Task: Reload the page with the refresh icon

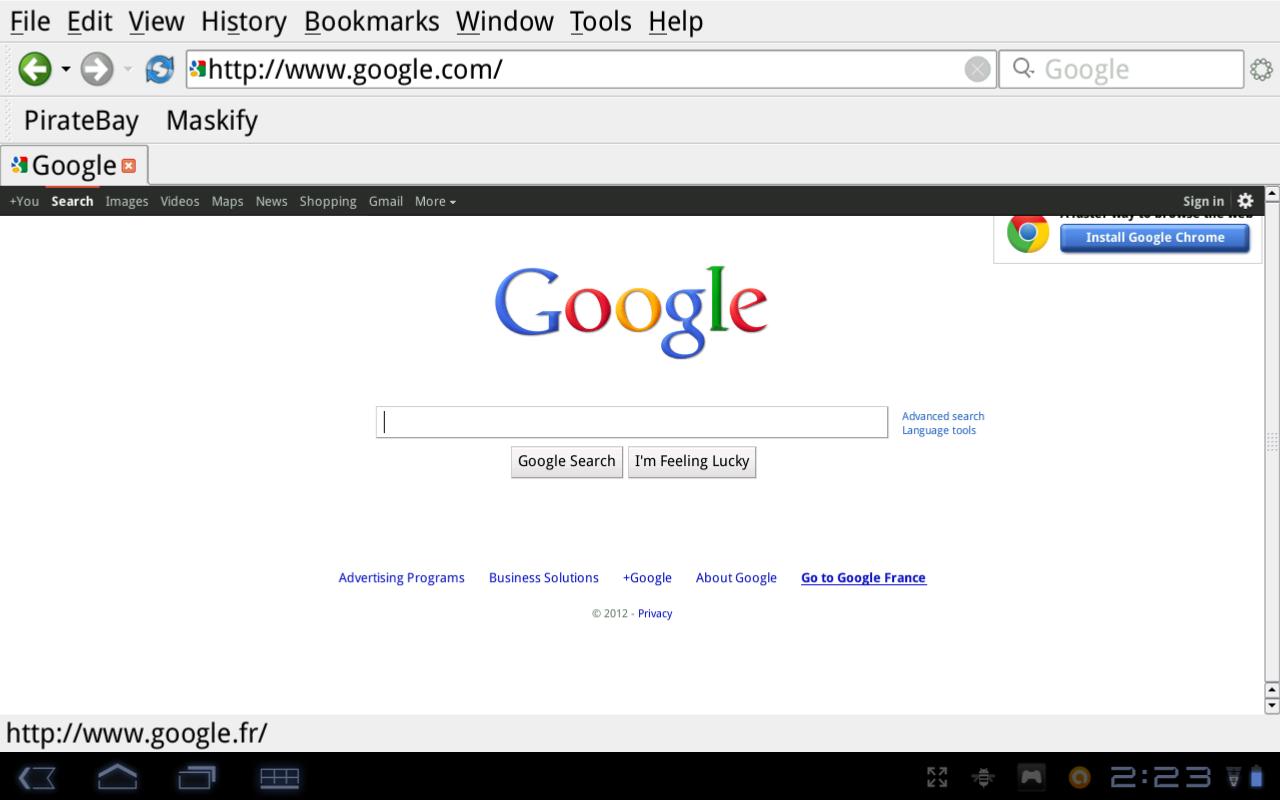Action: click(159, 69)
